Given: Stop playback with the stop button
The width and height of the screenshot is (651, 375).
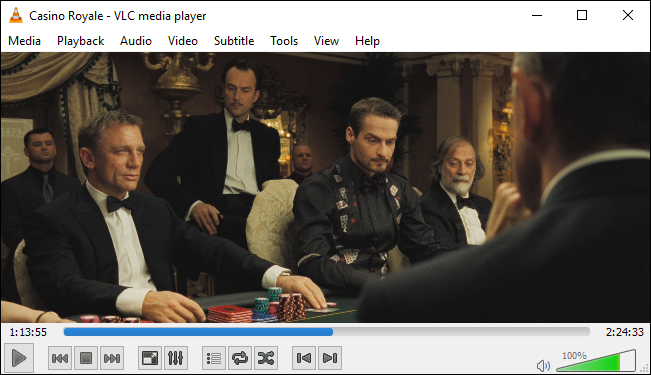Looking at the screenshot, I should tap(86, 358).
